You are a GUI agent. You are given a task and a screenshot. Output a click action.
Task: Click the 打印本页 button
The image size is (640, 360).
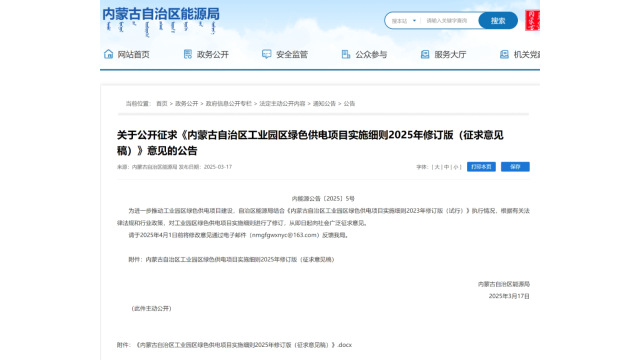click(x=481, y=167)
